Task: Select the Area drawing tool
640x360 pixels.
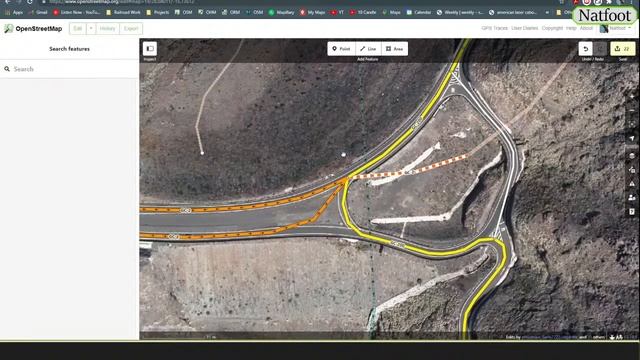Action: 395,49
